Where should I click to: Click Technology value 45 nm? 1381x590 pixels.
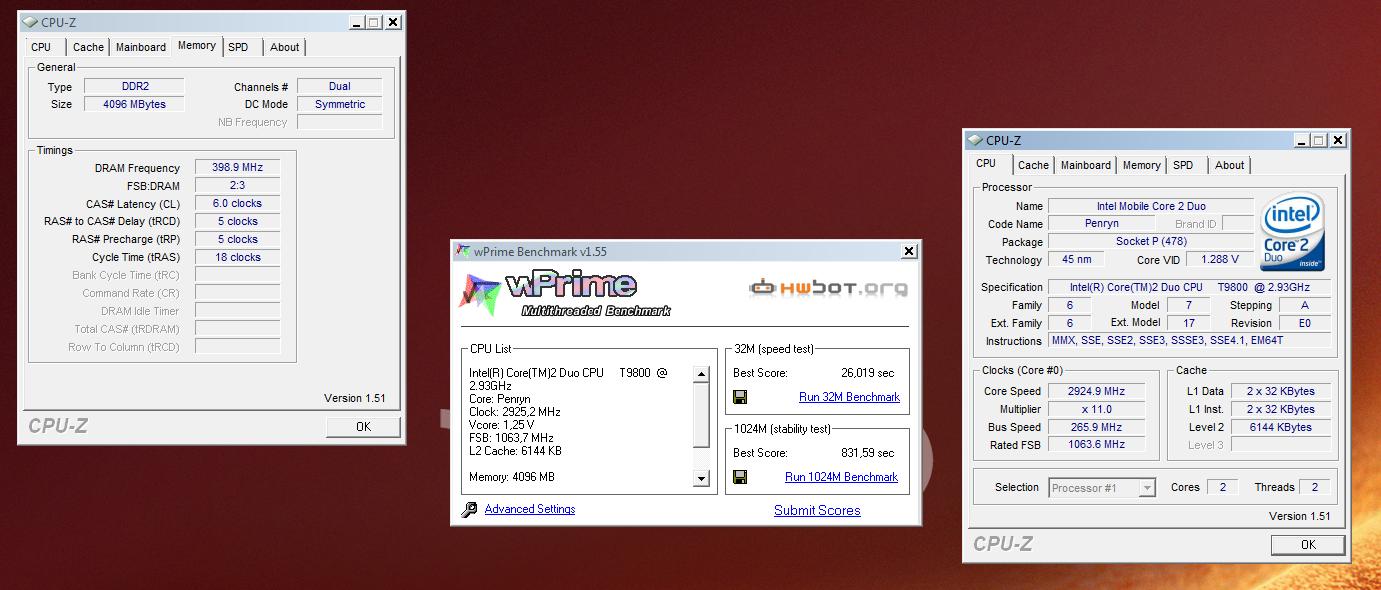(1076, 260)
